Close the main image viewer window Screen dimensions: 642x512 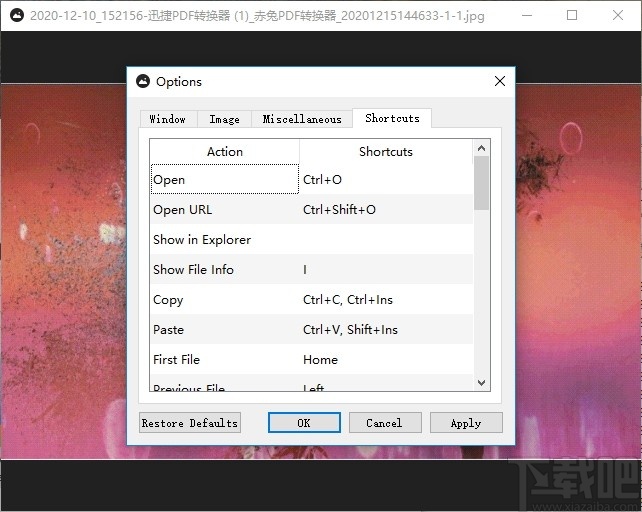(x=618, y=16)
